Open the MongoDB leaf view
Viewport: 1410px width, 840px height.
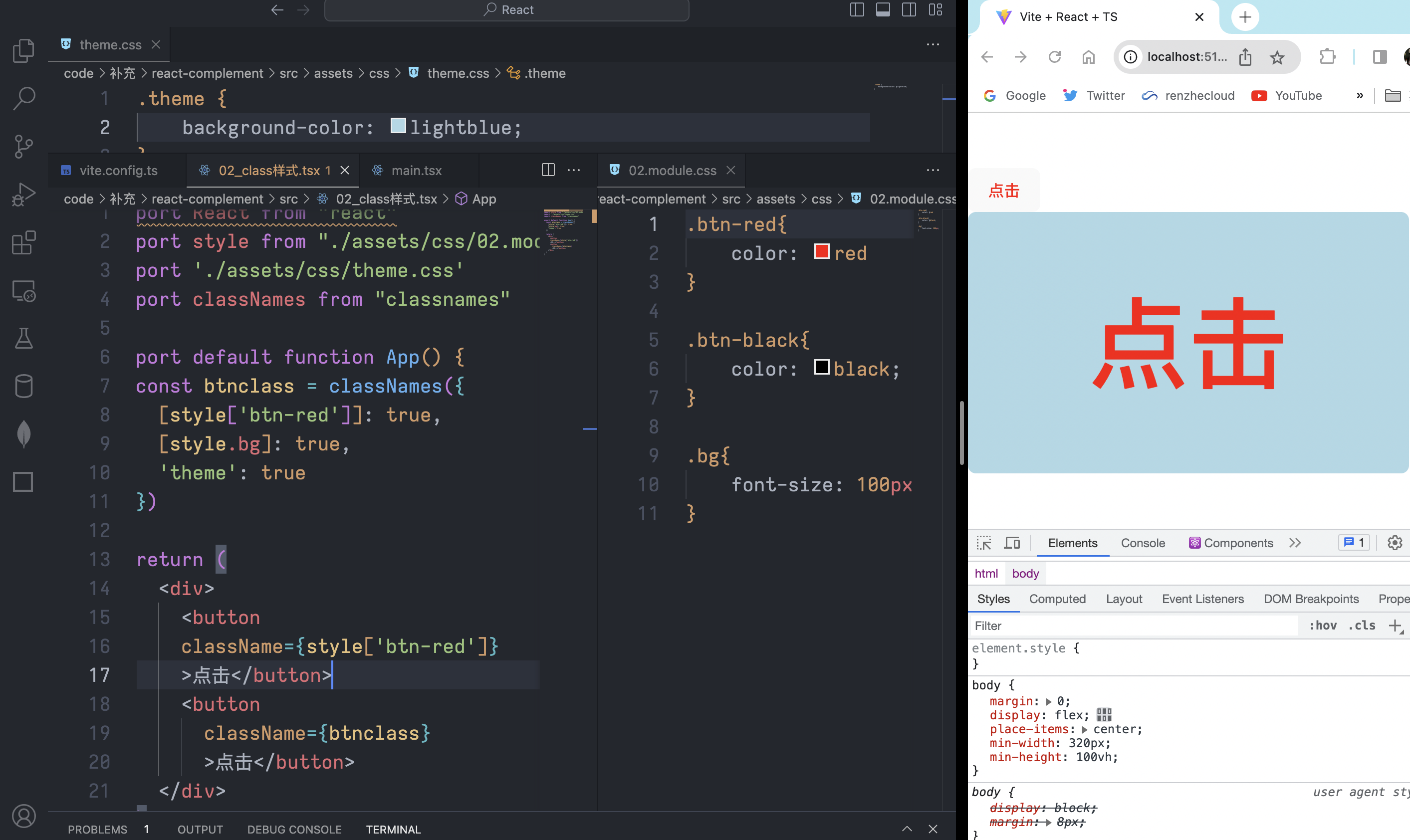(x=23, y=434)
